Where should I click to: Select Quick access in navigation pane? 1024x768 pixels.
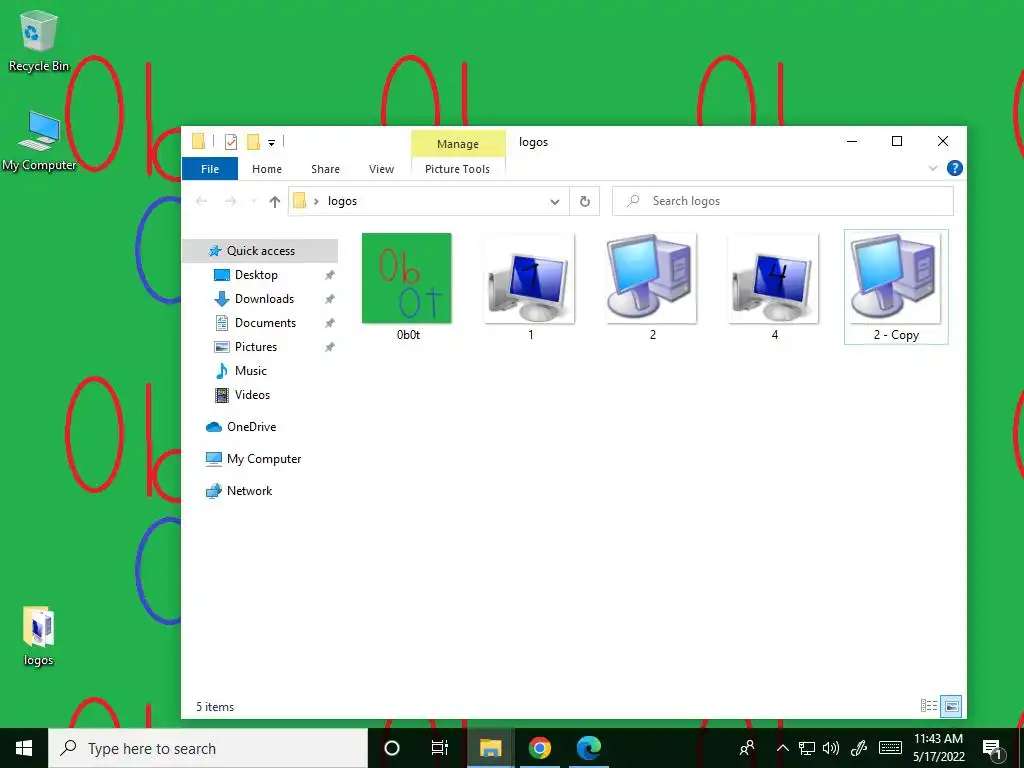click(x=260, y=251)
